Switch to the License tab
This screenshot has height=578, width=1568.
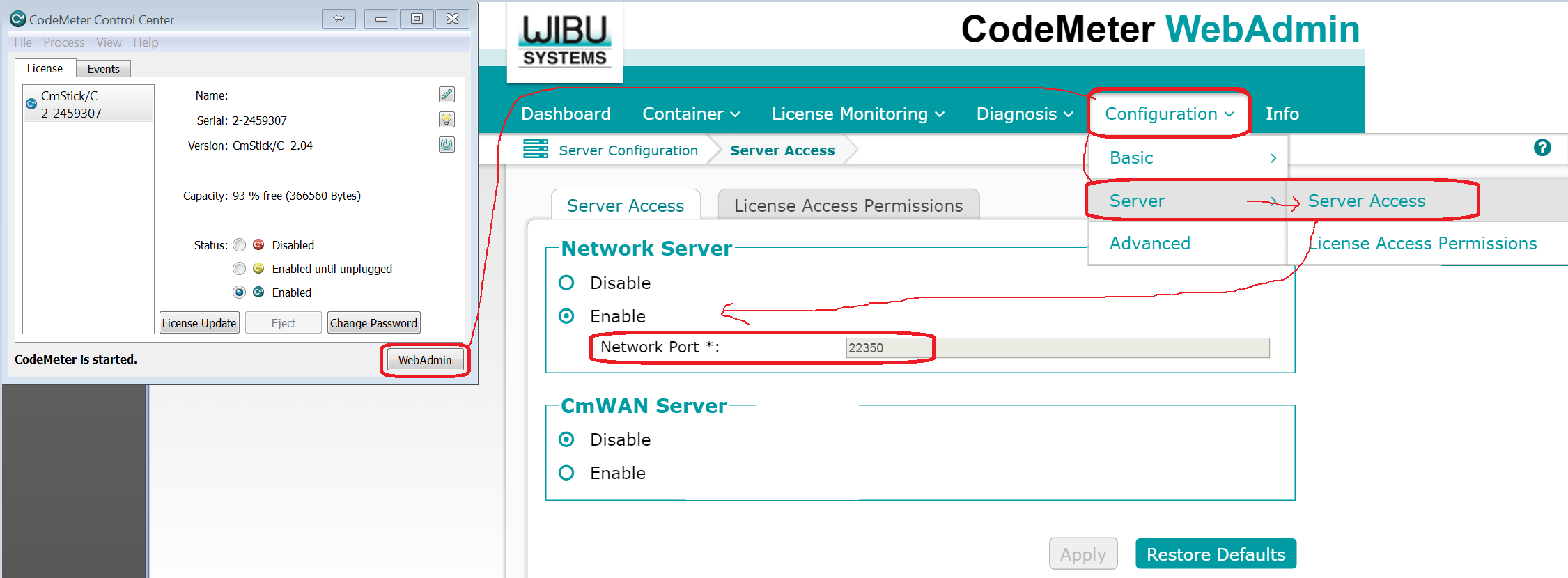45,68
